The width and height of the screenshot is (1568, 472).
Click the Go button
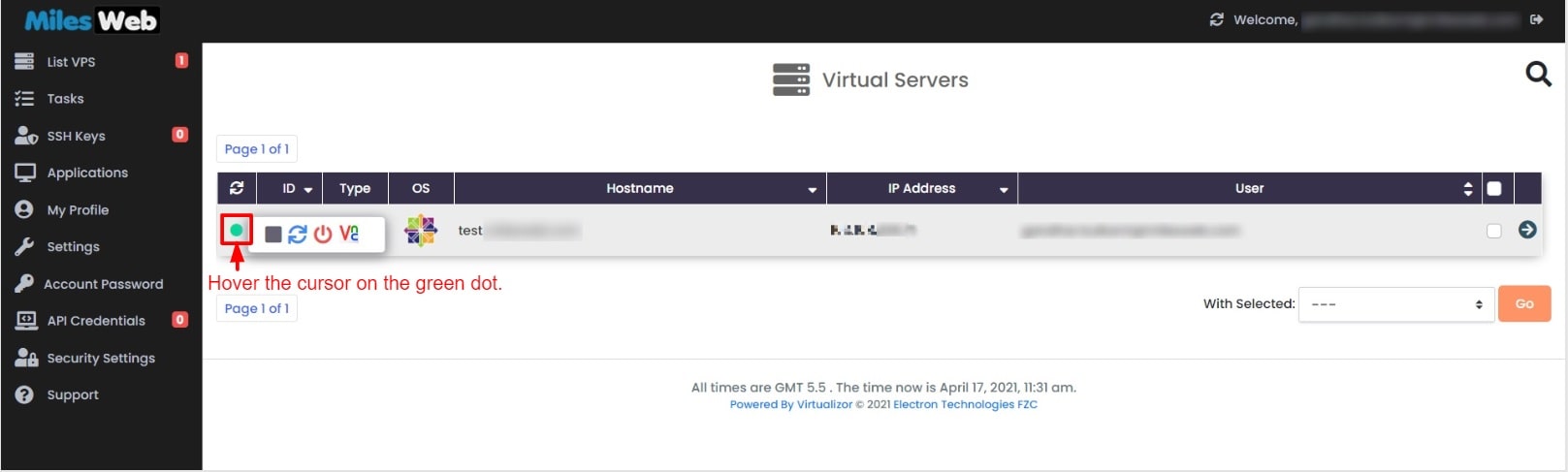tap(1524, 304)
